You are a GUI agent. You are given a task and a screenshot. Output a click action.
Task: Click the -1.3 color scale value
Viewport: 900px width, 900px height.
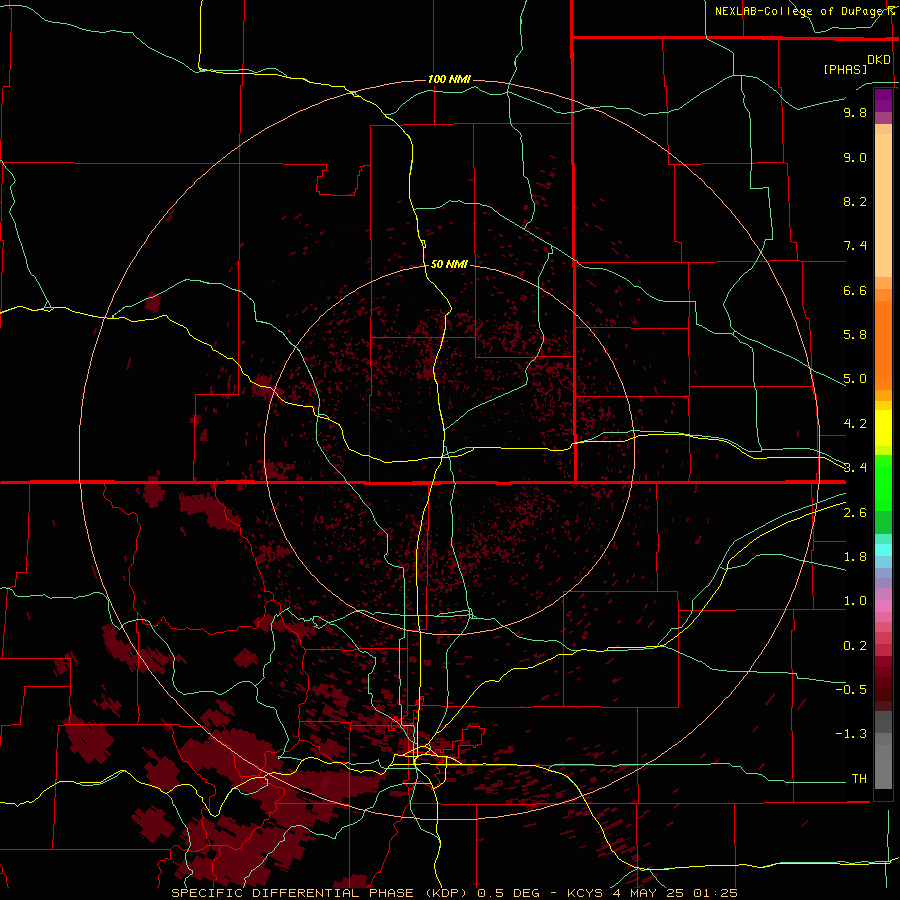click(x=851, y=734)
